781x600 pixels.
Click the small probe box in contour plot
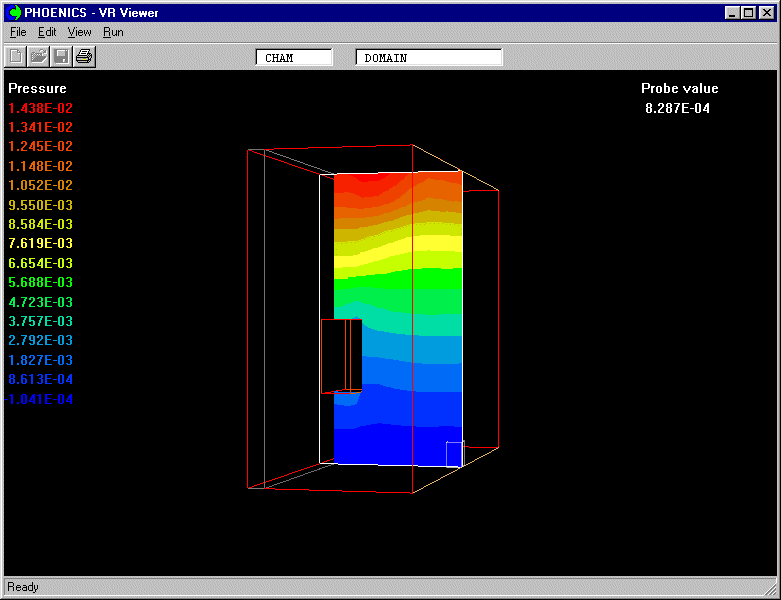tap(454, 453)
